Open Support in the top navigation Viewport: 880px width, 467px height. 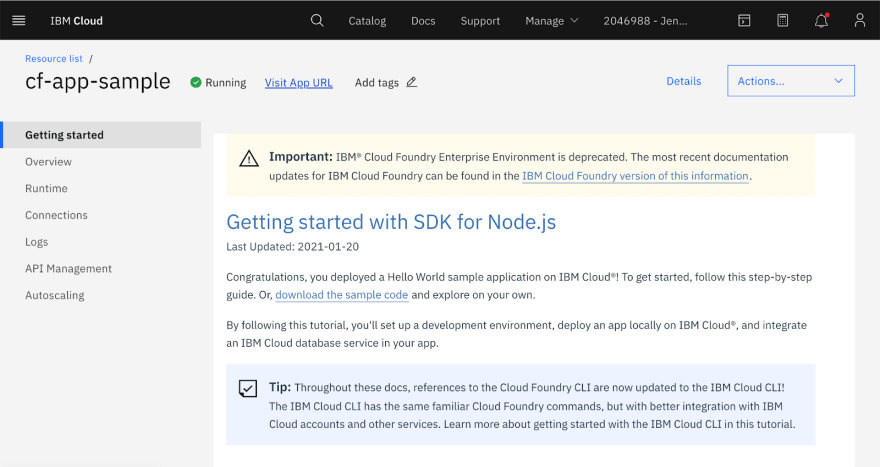[480, 21]
